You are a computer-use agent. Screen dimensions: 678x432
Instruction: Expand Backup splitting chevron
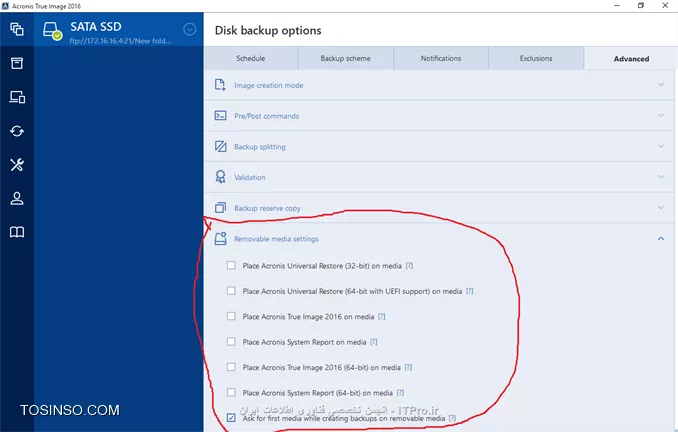point(661,146)
